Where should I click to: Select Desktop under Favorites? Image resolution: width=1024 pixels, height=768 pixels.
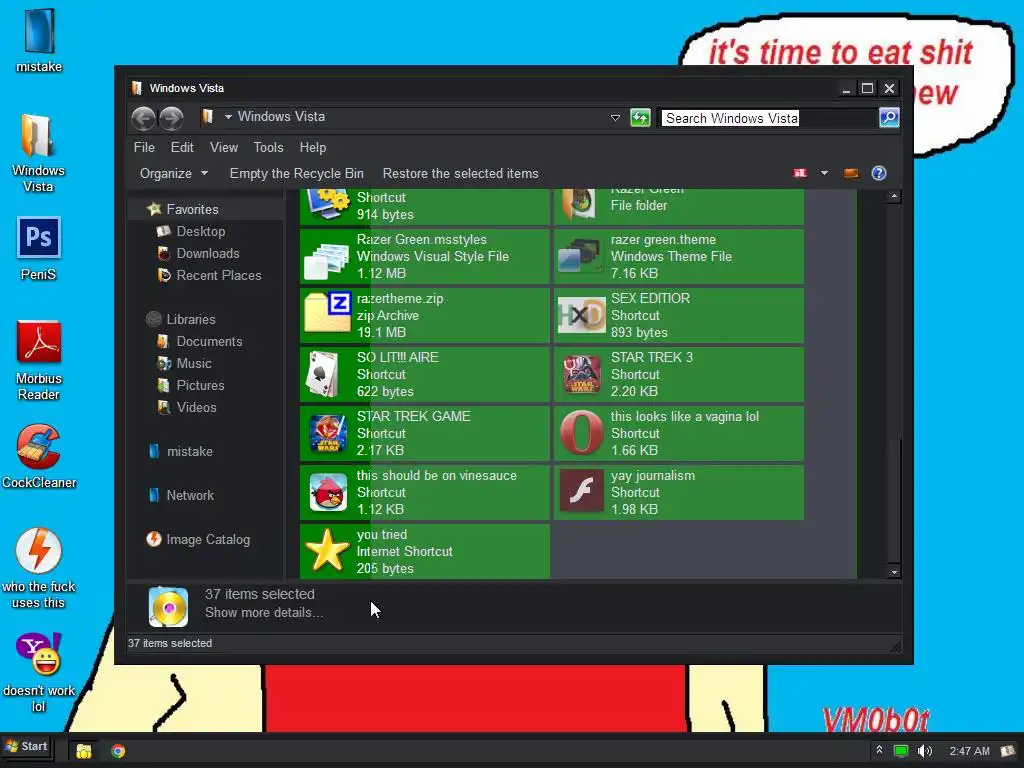tap(200, 231)
